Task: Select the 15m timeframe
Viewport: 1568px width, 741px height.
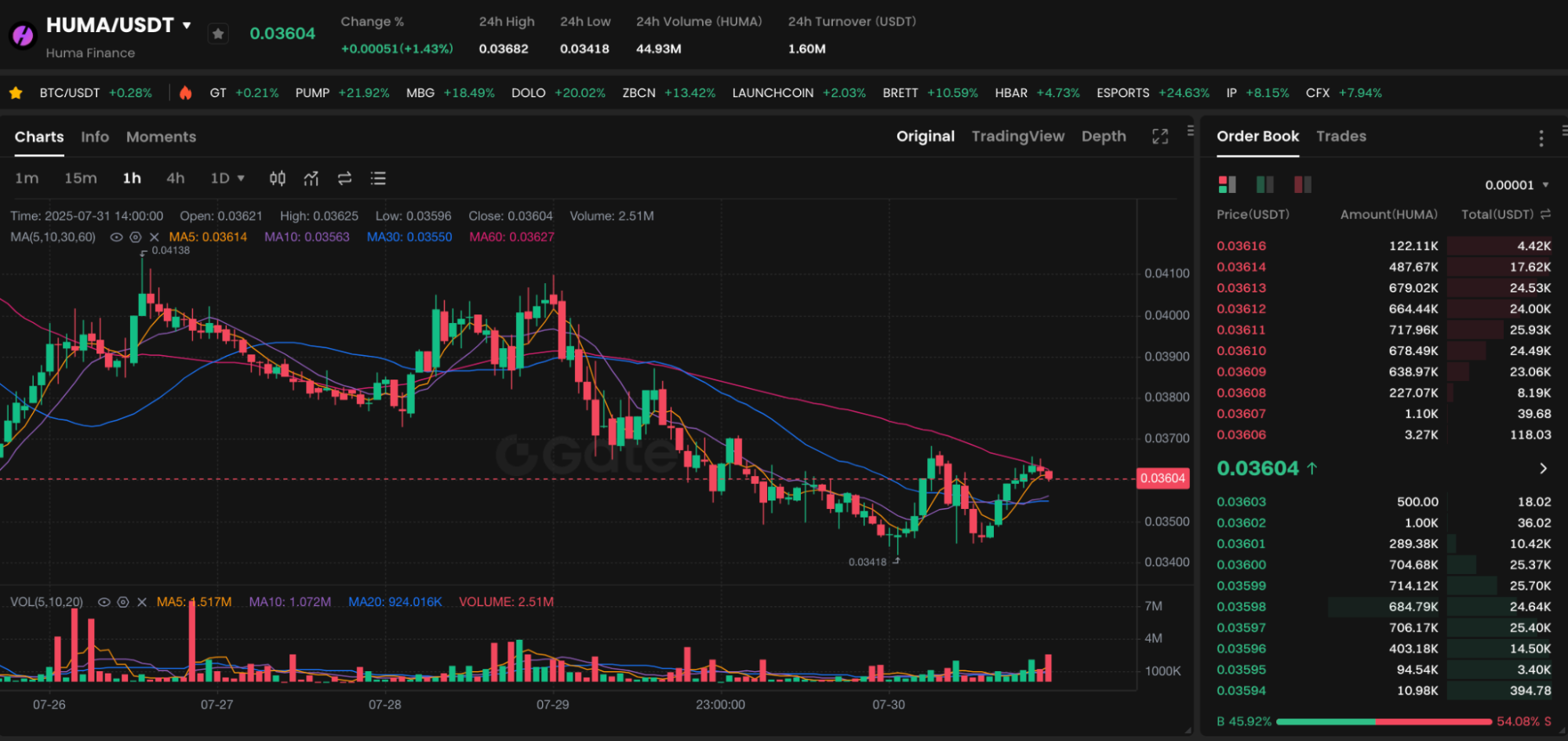Action: [x=81, y=178]
